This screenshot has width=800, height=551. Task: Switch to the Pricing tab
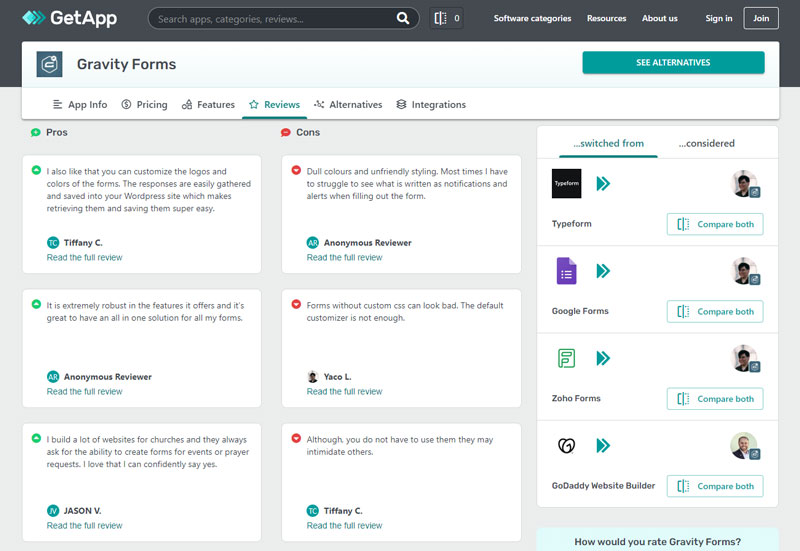tap(144, 104)
